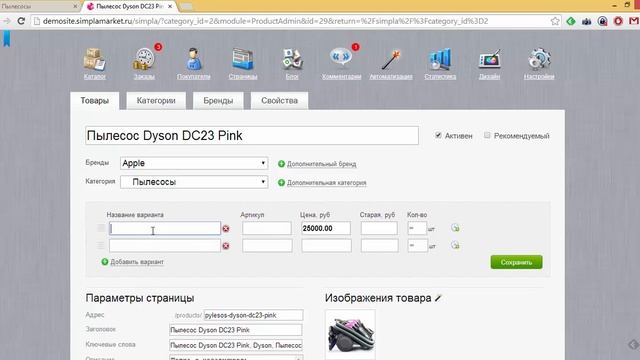Open the green diamond browser extension
Screen dimensions: 640x360
tap(571, 21)
